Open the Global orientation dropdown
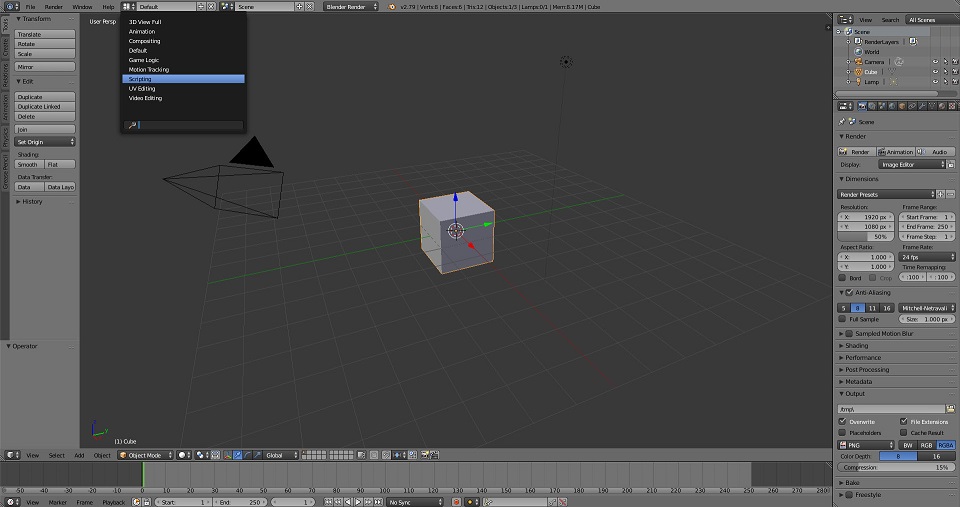The height and width of the screenshot is (507, 960). click(281, 456)
